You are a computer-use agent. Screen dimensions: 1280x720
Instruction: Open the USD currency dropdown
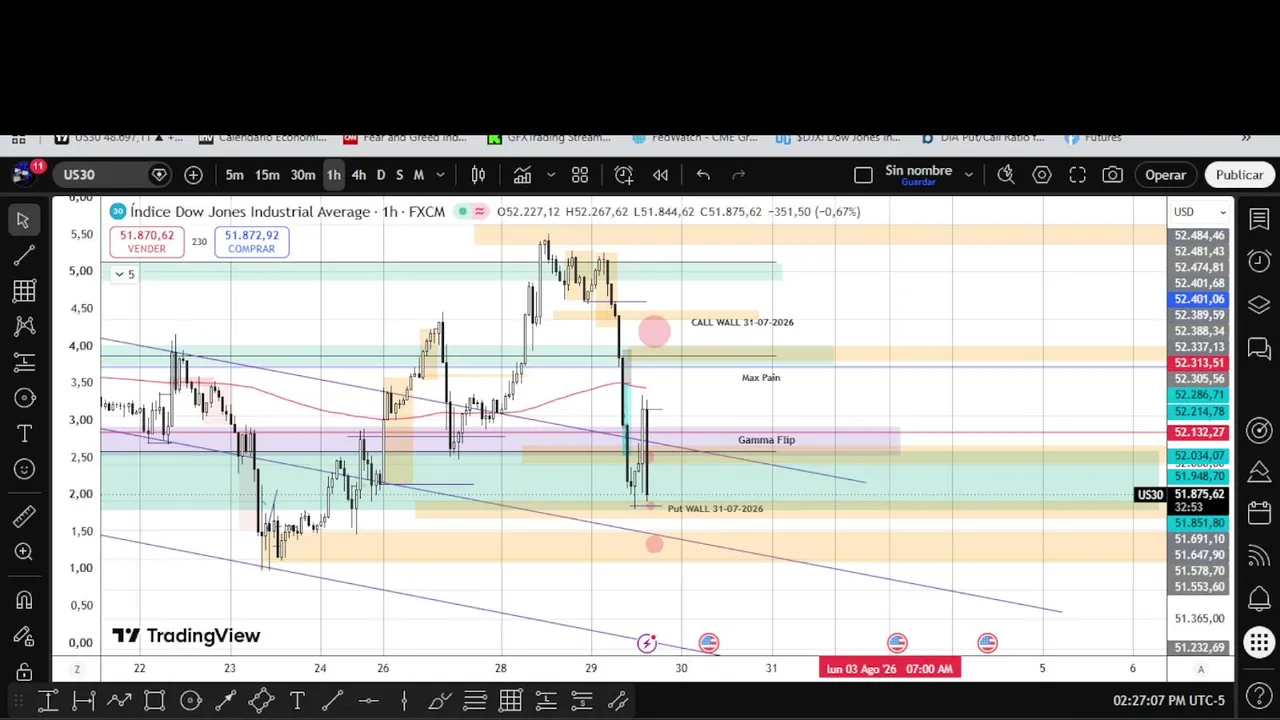pos(1200,212)
